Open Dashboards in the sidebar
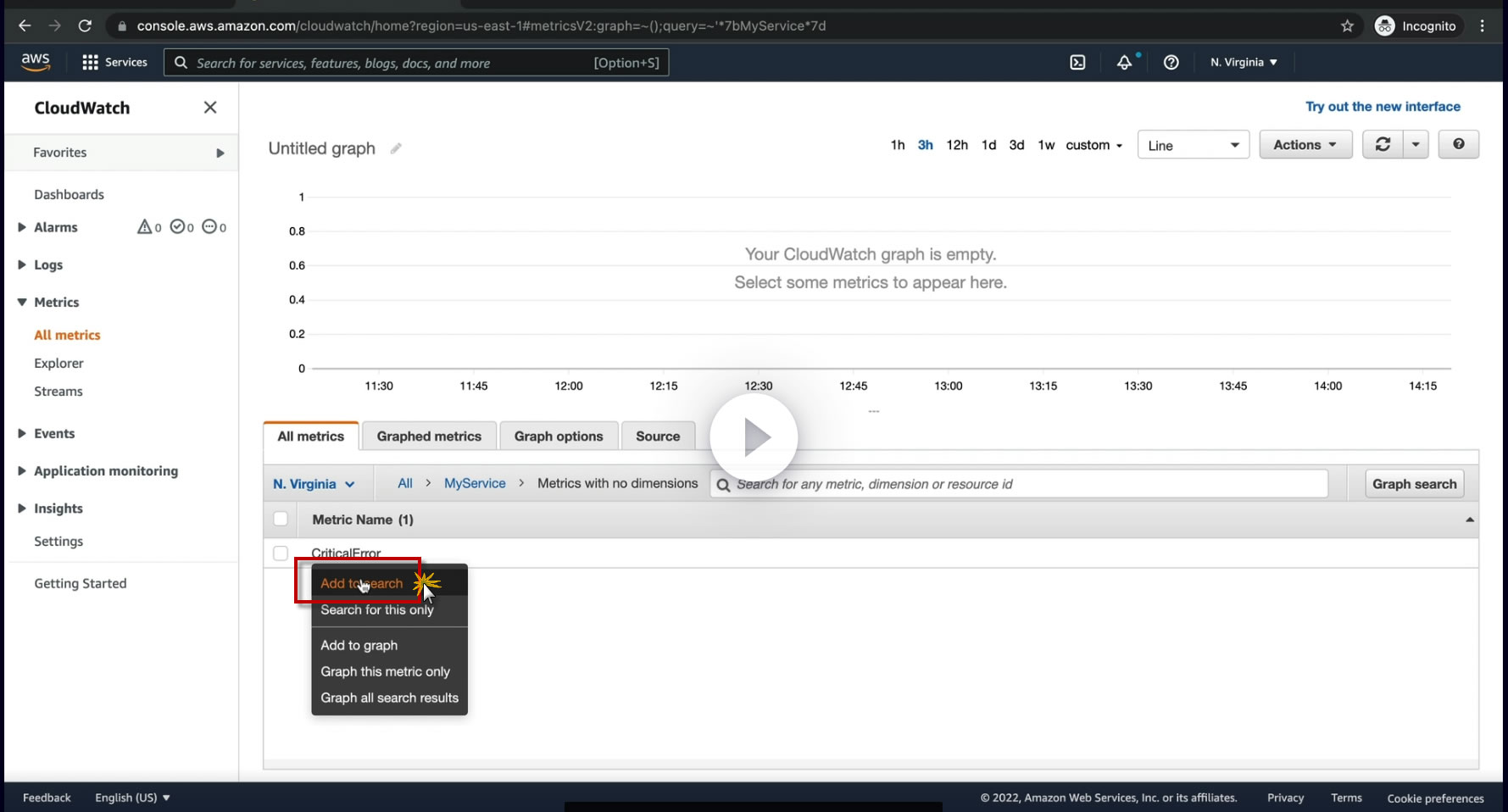 tap(70, 194)
